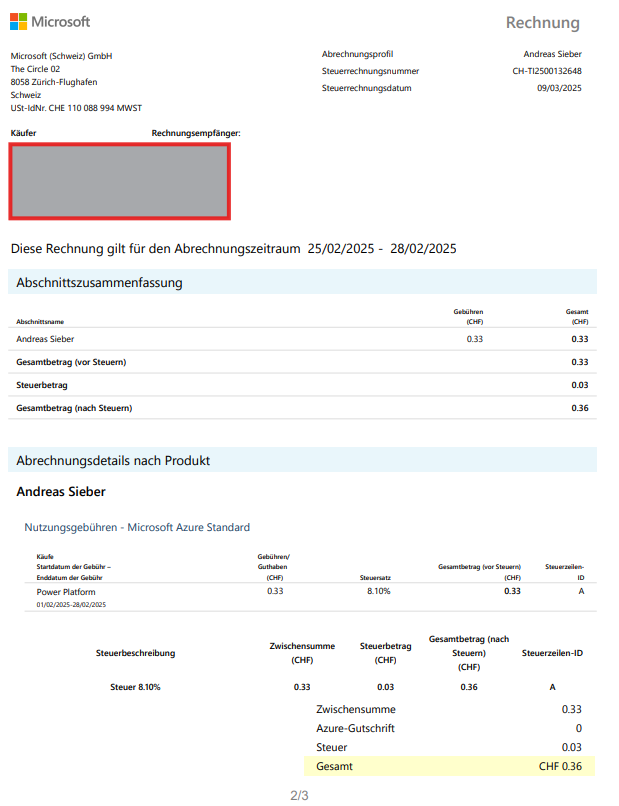
Task: Select 'Andreas Sieber' in the summary table row
Action: click(x=45, y=339)
